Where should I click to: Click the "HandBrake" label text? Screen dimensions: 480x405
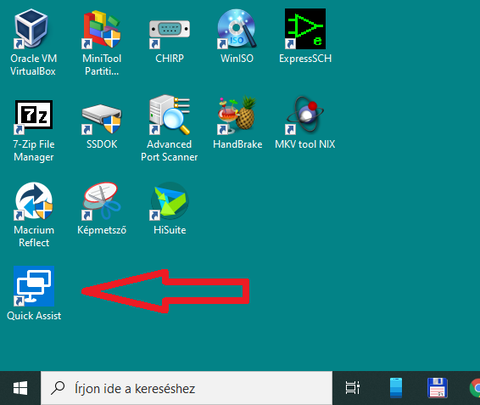coord(237,144)
